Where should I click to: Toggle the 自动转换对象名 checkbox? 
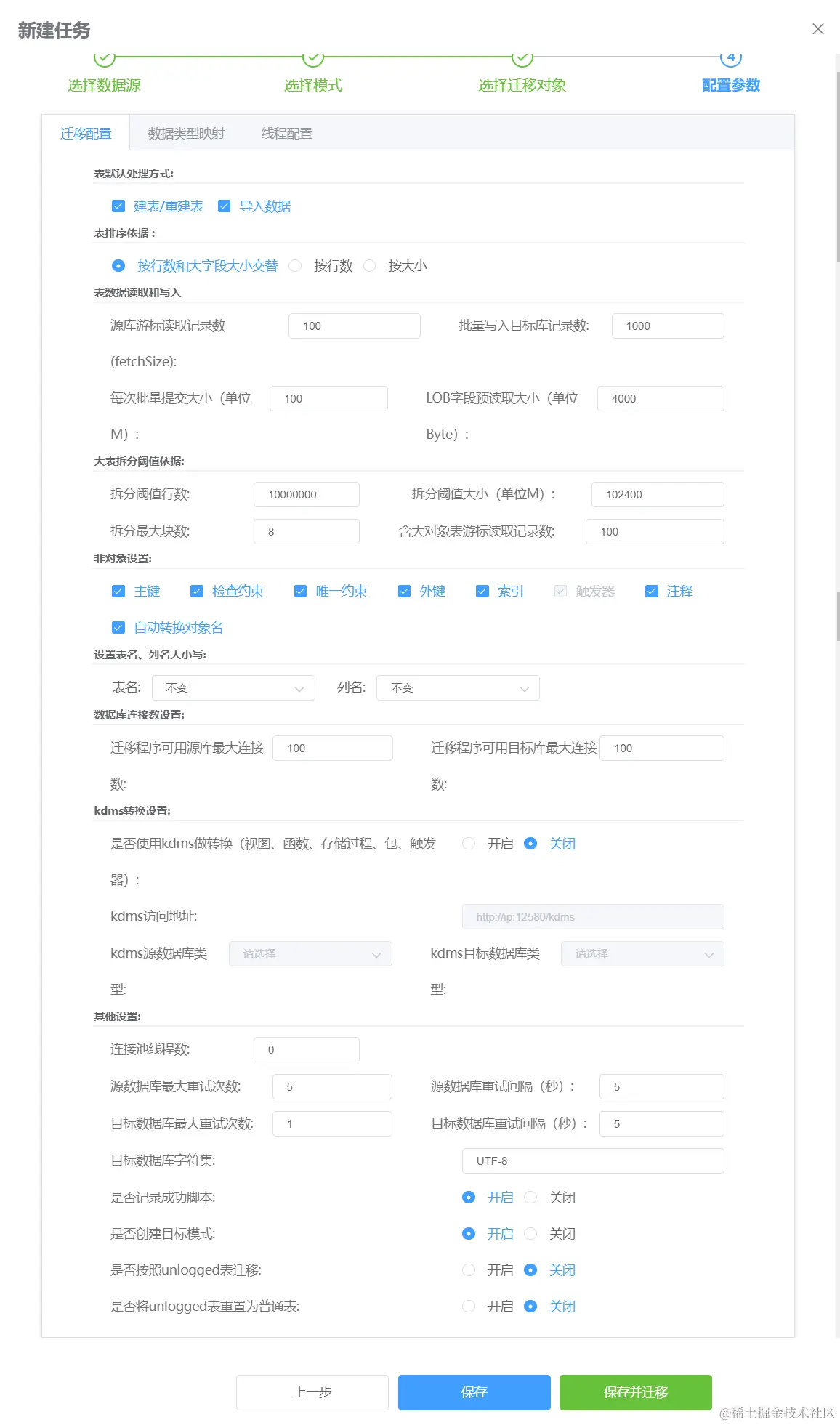118,628
